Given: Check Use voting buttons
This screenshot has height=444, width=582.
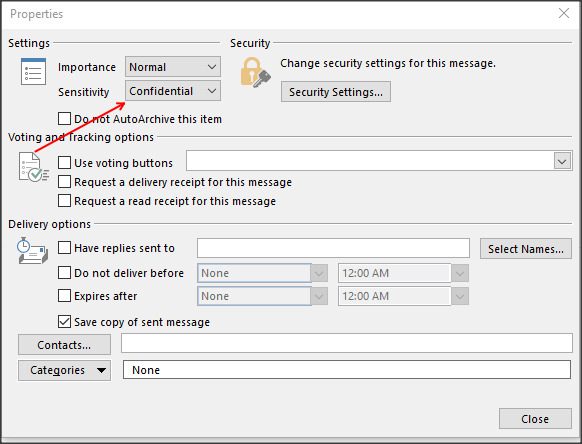Looking at the screenshot, I should click(x=65, y=163).
